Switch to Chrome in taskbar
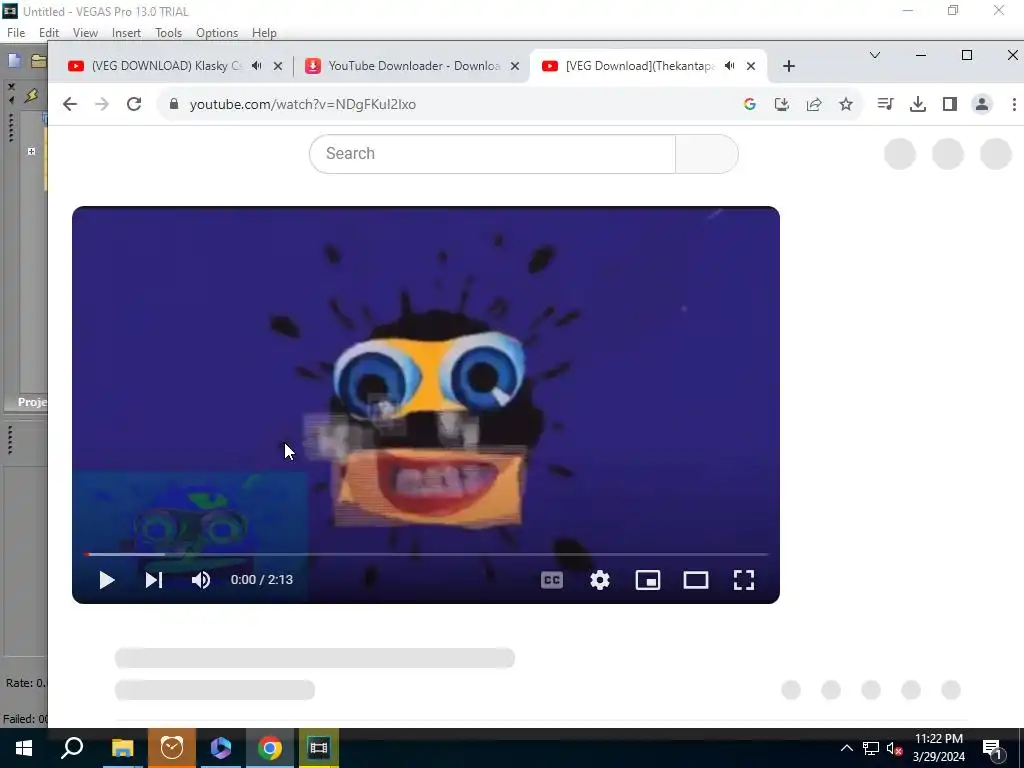This screenshot has width=1024, height=768. (x=270, y=748)
